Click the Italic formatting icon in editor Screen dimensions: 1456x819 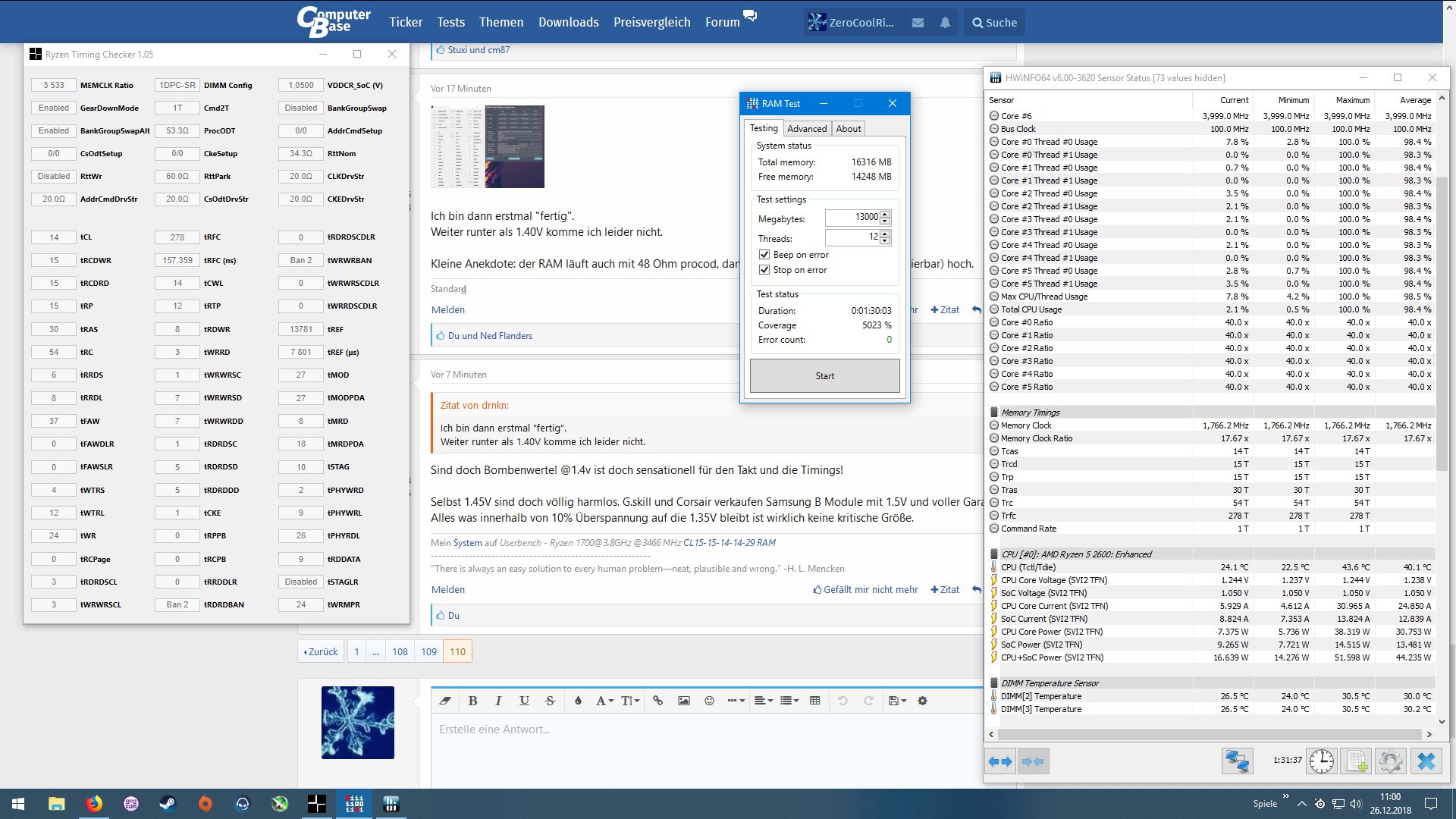[x=498, y=701]
